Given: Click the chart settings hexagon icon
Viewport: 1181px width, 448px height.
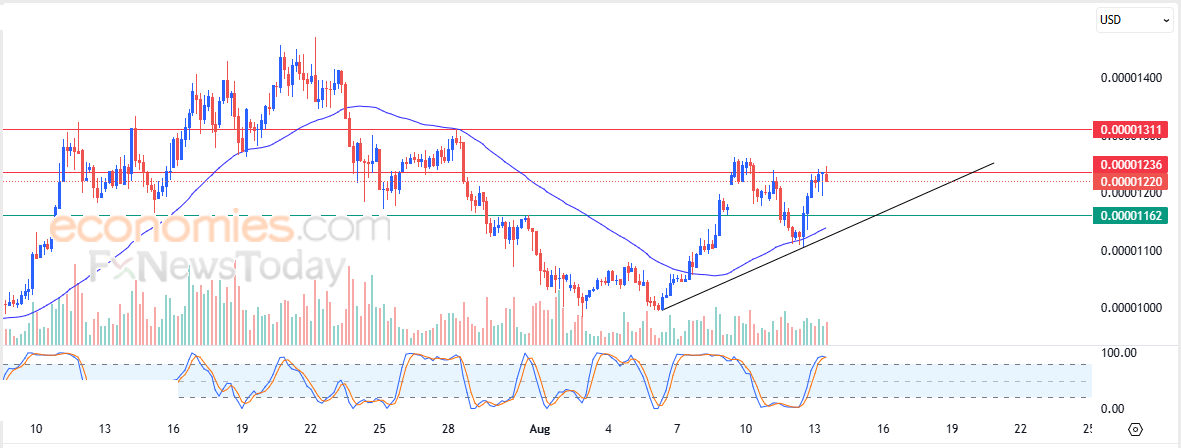Looking at the screenshot, I should click(1136, 430).
